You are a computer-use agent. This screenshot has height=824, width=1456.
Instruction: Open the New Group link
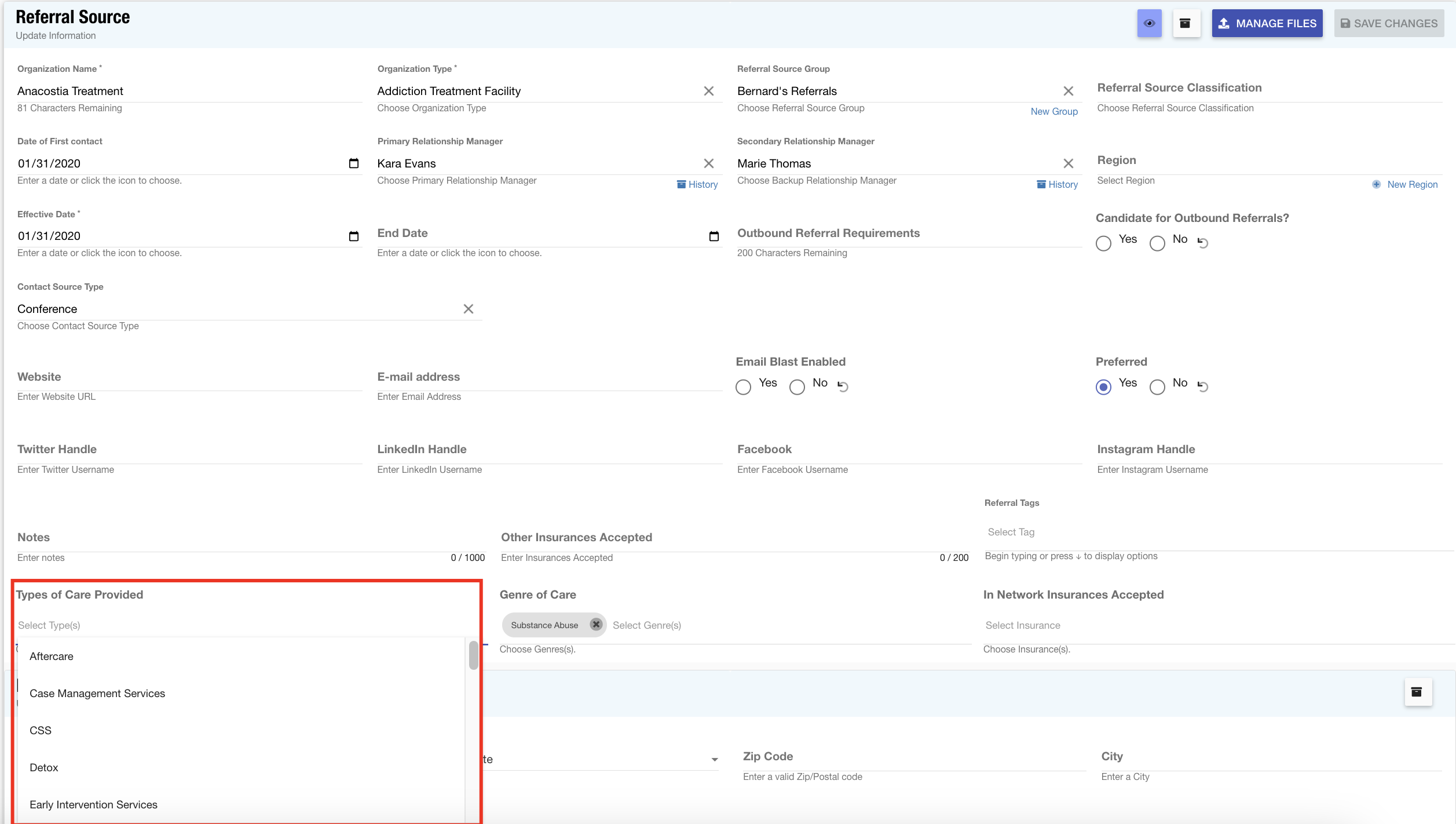(x=1053, y=111)
